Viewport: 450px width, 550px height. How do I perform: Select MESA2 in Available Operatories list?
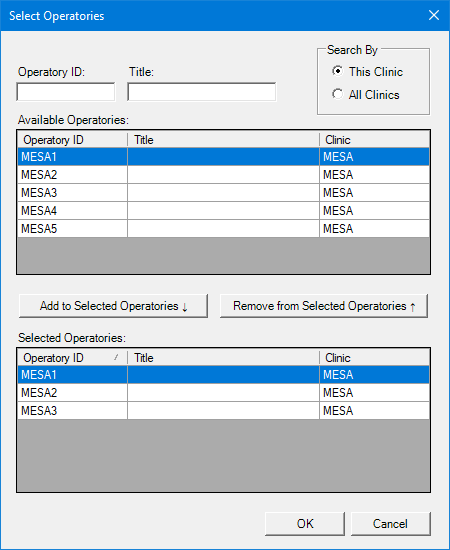[223, 175]
